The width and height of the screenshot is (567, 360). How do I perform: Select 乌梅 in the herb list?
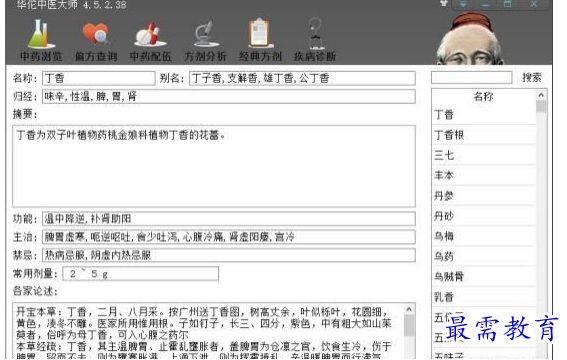[x=484, y=236]
